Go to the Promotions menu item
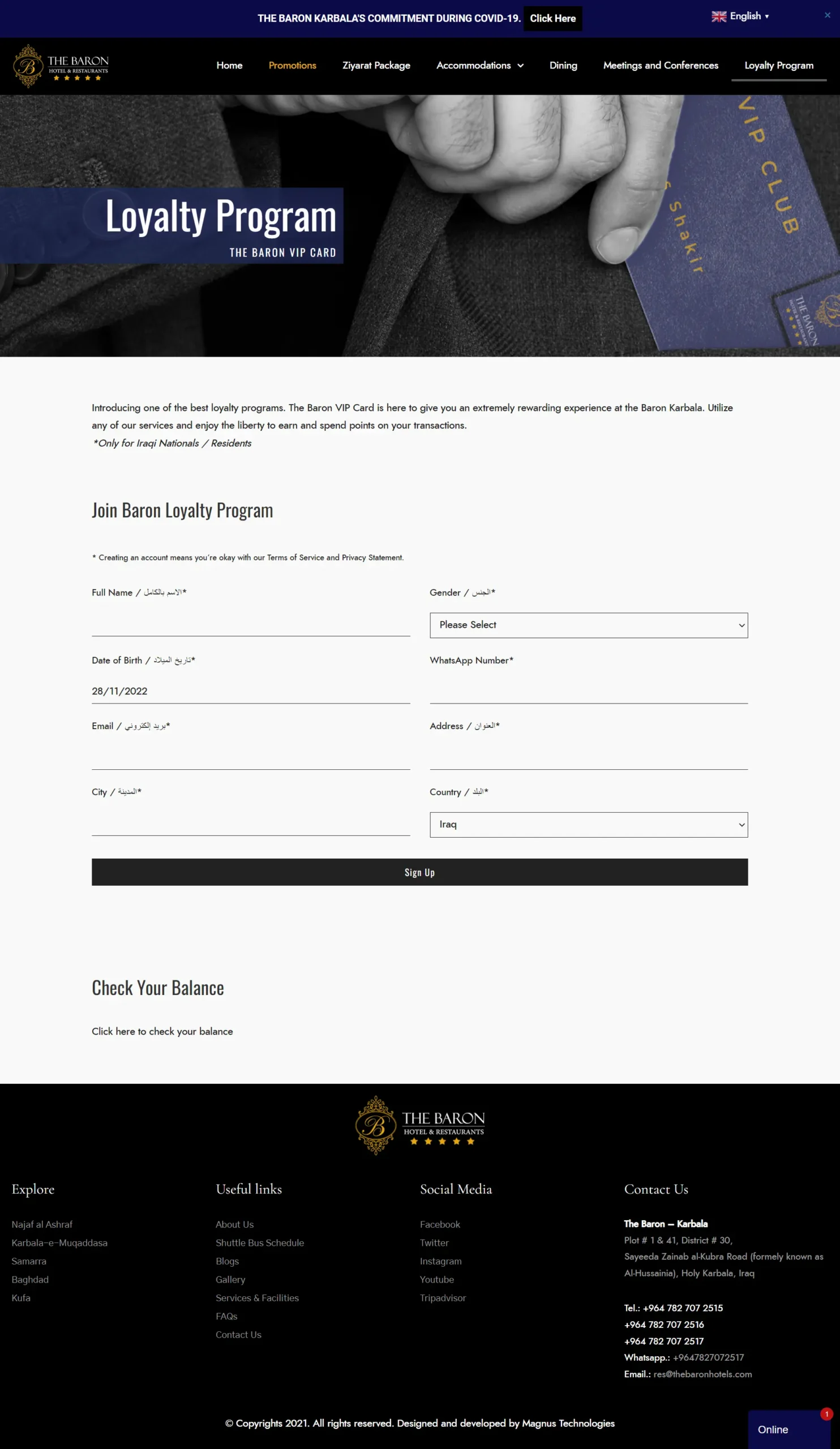 [x=292, y=66]
